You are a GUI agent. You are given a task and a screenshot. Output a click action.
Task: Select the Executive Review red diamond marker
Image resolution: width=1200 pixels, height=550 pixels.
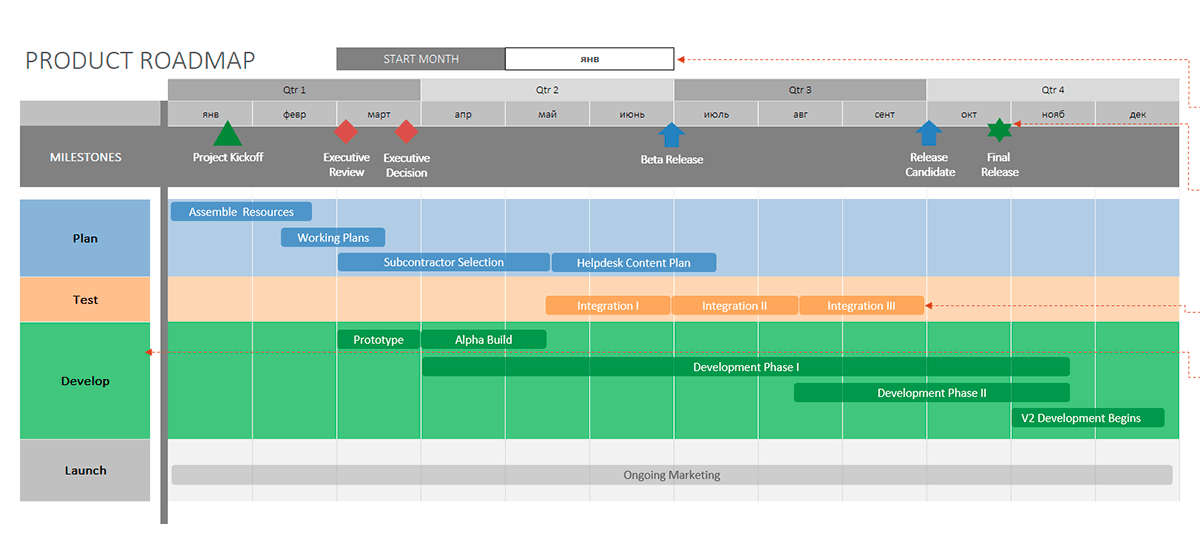click(345, 132)
